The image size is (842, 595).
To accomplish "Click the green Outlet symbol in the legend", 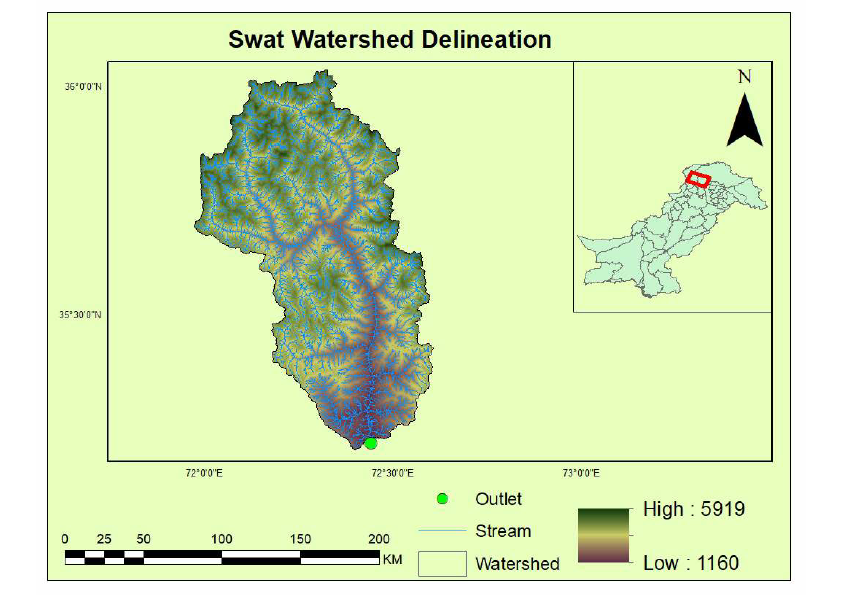I will click(x=441, y=498).
